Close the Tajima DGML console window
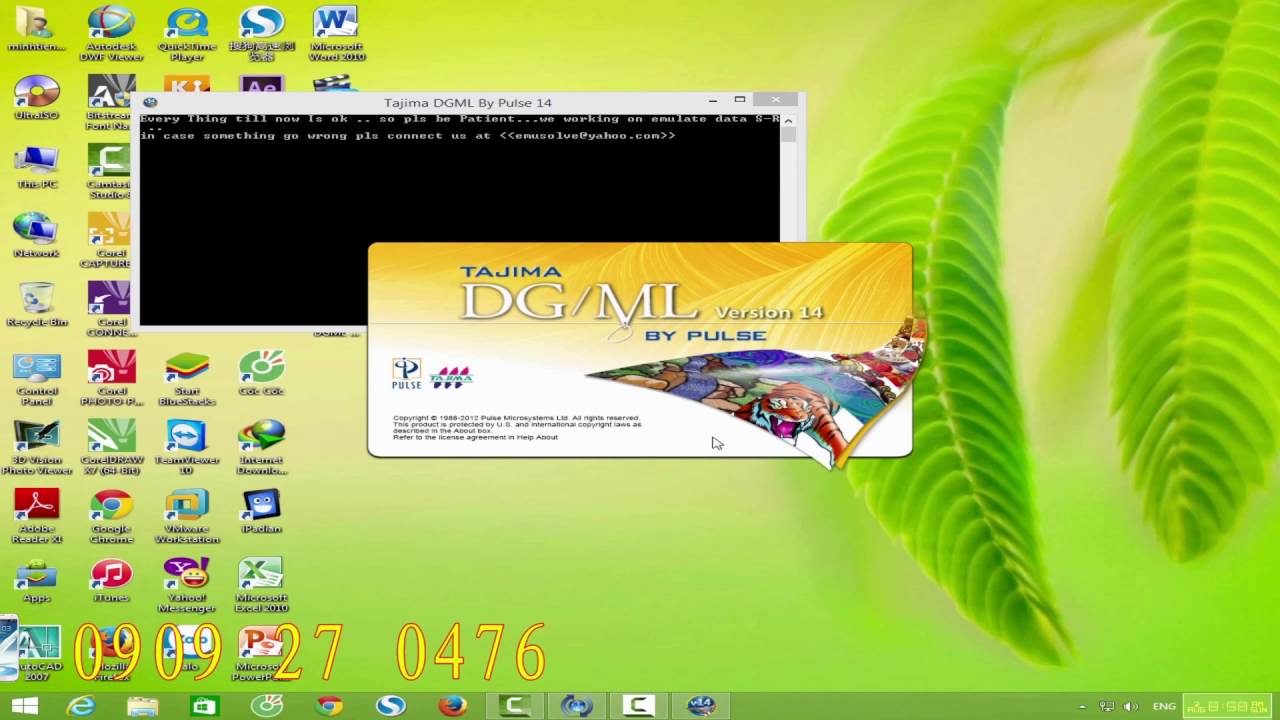Viewport: 1280px width, 720px height. tap(775, 100)
